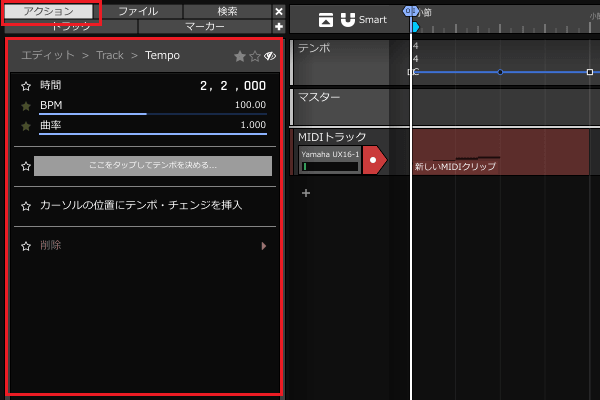The image size is (600, 400).
Task: Click the collapse tracks icon beside Smart
Action: coord(326,19)
